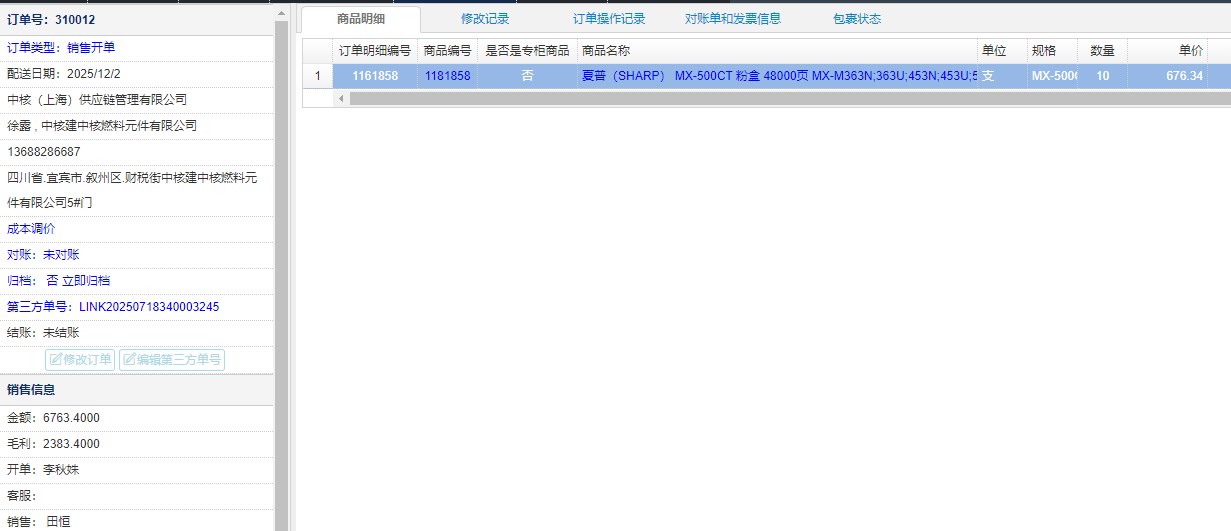1231x531 pixels.
Task: Switch to the 商品明细 tab
Action: (360, 18)
